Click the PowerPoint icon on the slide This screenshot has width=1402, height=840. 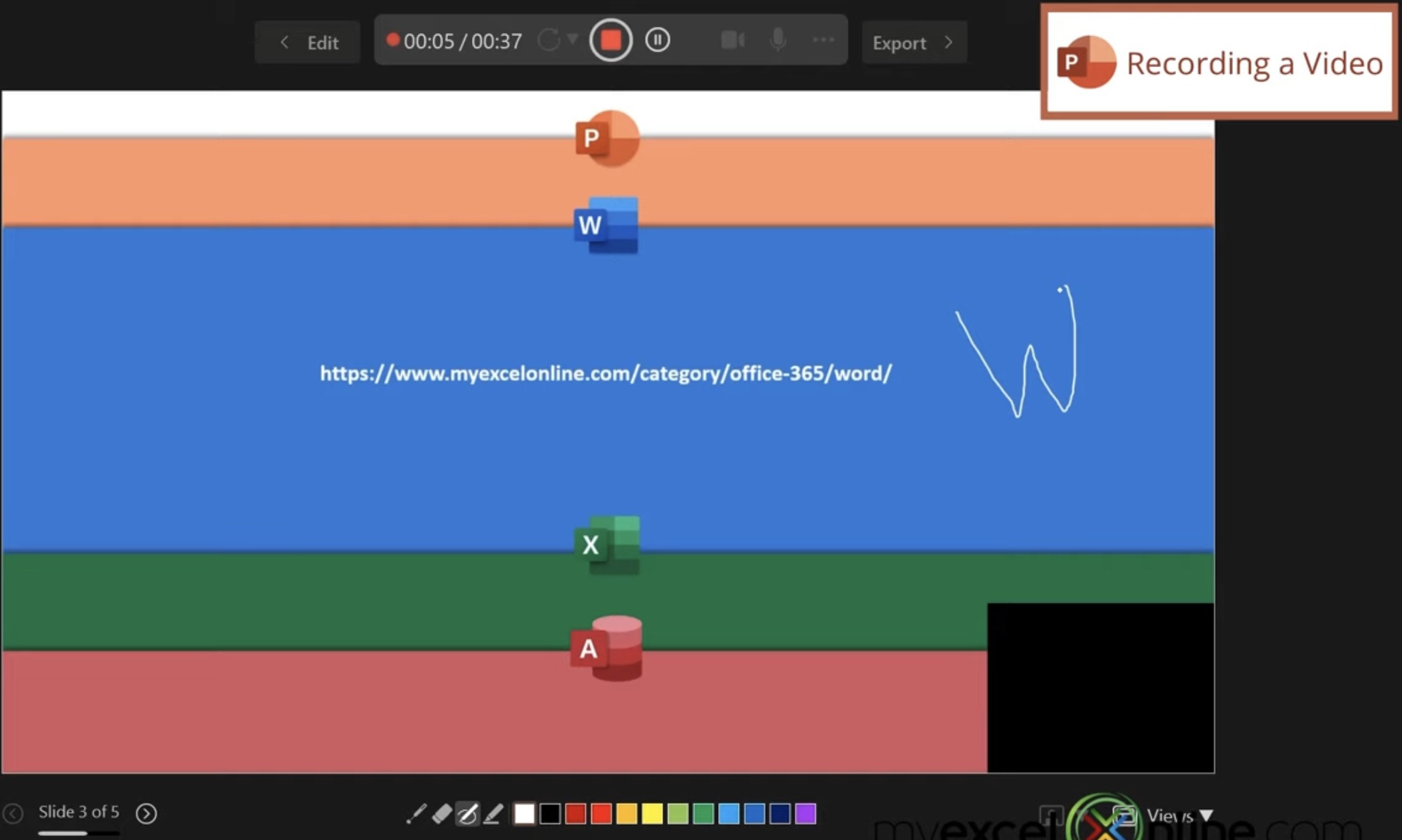click(607, 138)
